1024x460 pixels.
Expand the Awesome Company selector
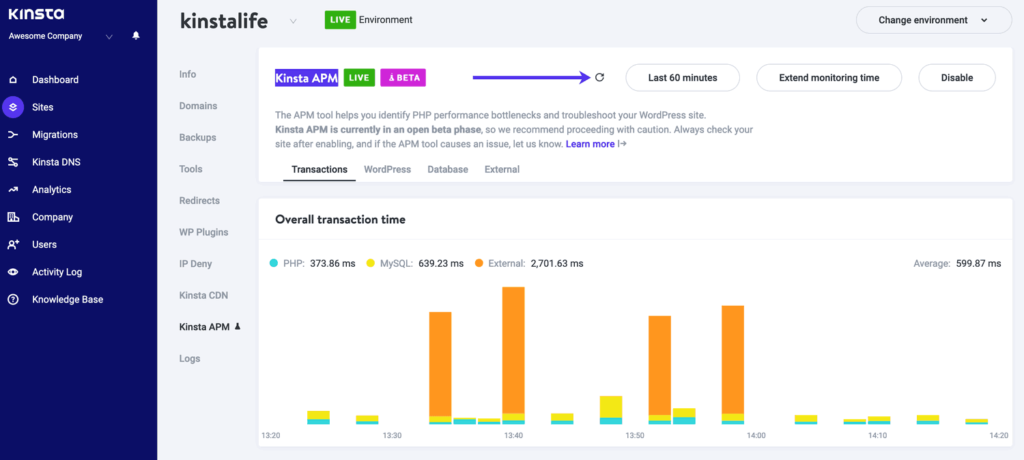coord(109,37)
